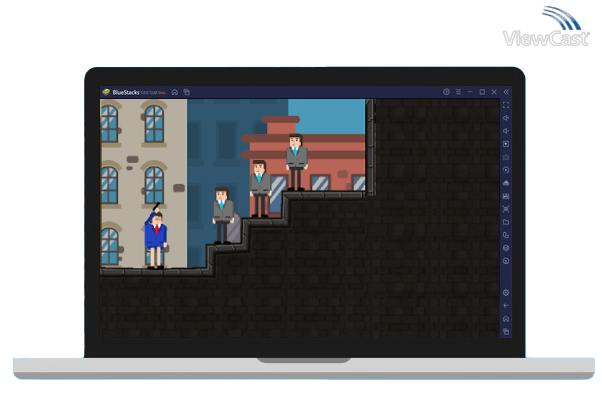Maximize the BlueStacks window

[482, 92]
